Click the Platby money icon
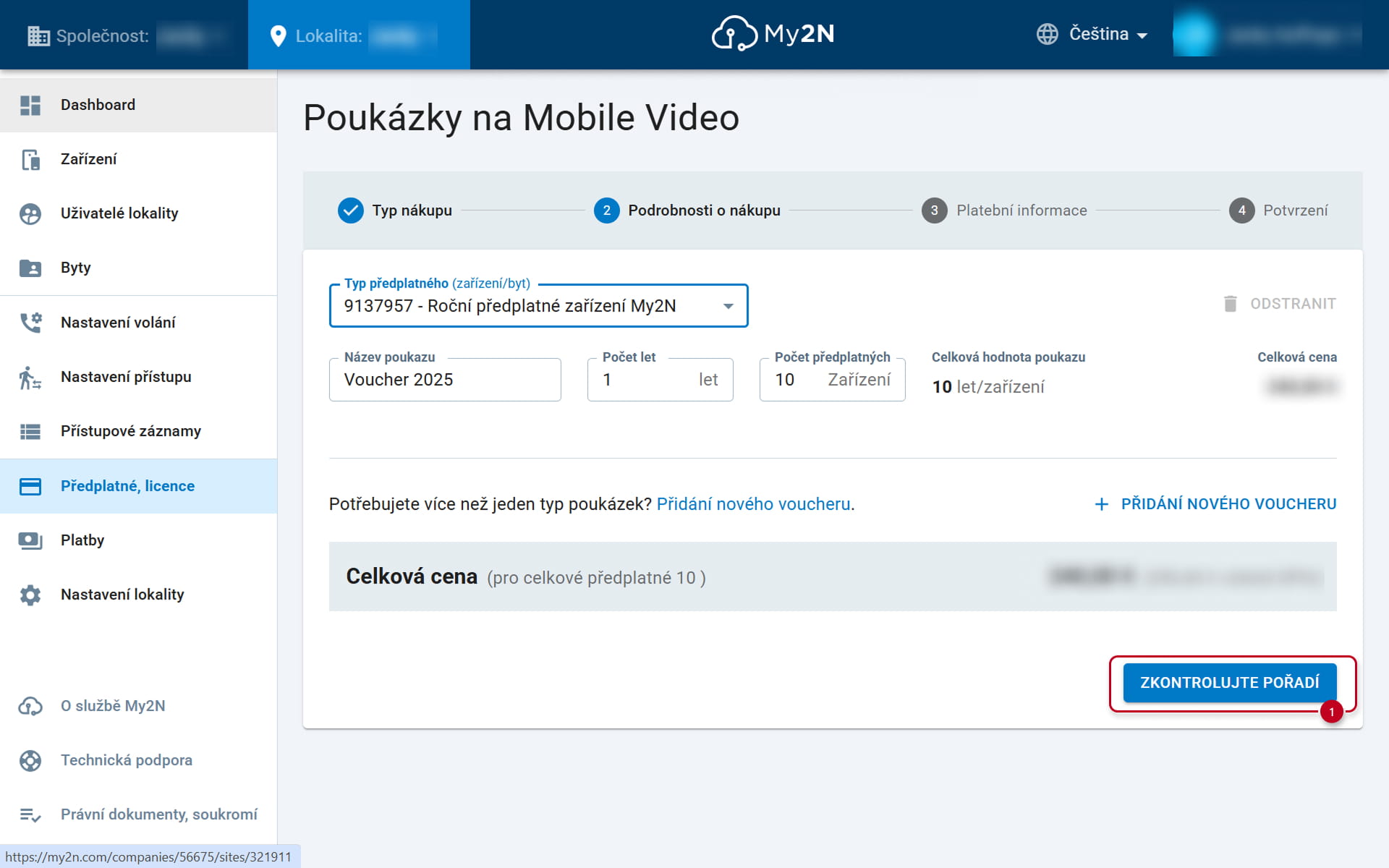The width and height of the screenshot is (1389, 868). [30, 540]
